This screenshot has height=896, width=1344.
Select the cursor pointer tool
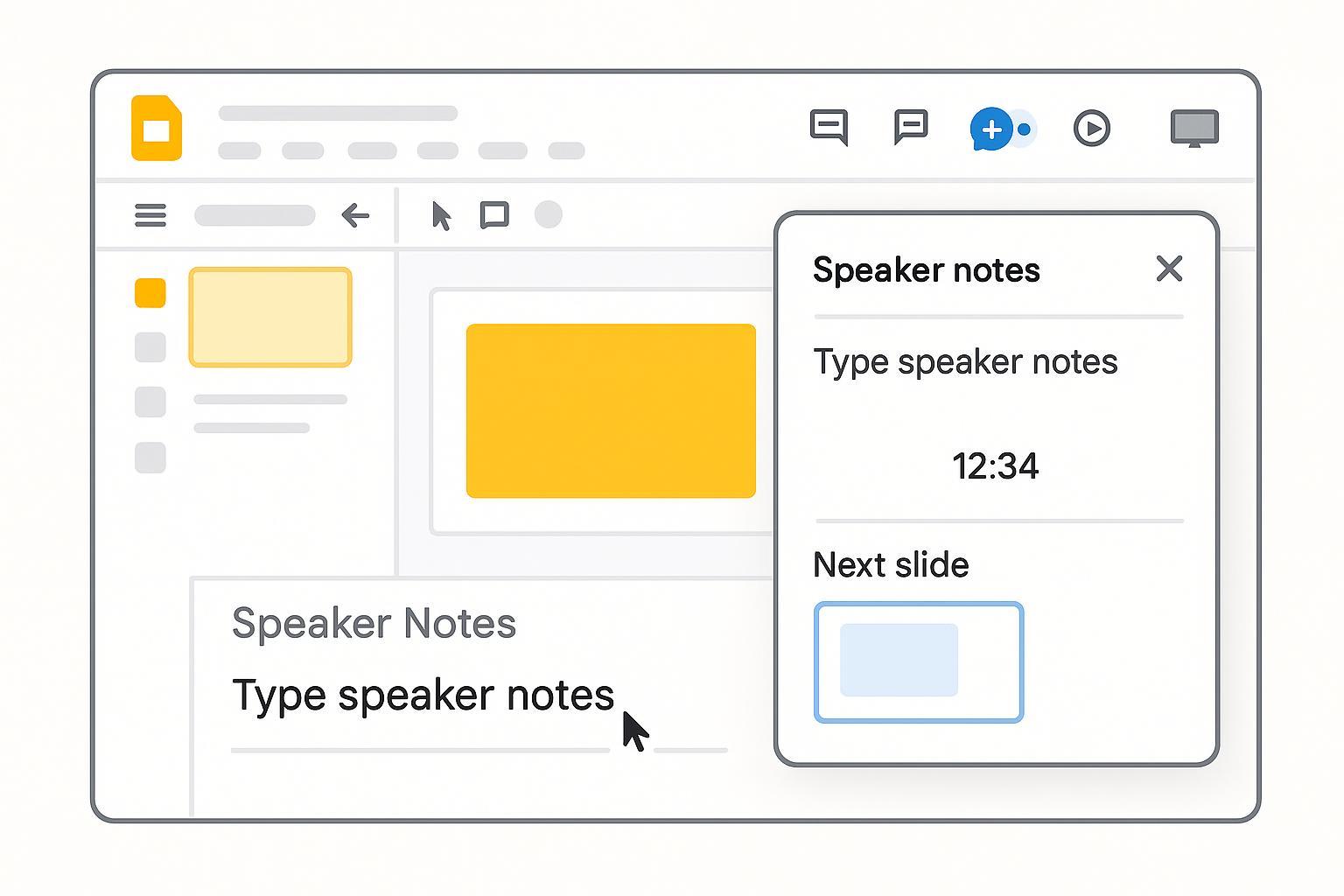(442, 215)
